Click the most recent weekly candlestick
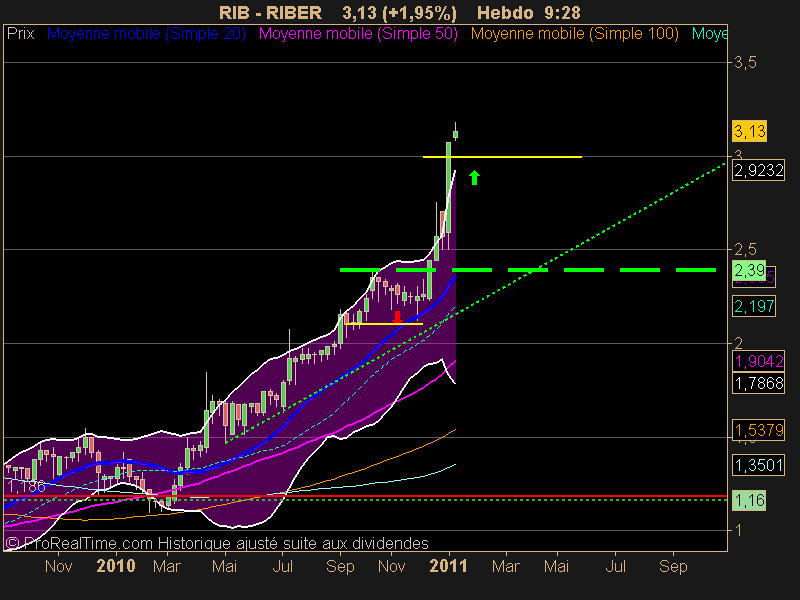The width and height of the screenshot is (800, 600). pos(455,134)
